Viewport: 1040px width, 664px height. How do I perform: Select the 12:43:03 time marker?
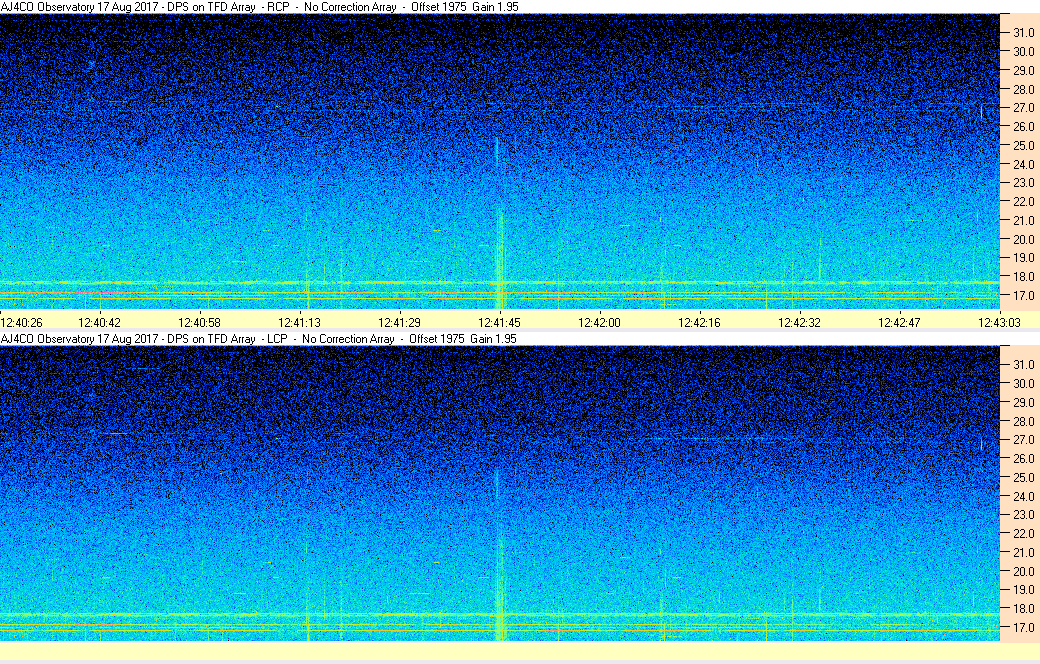click(x=999, y=323)
